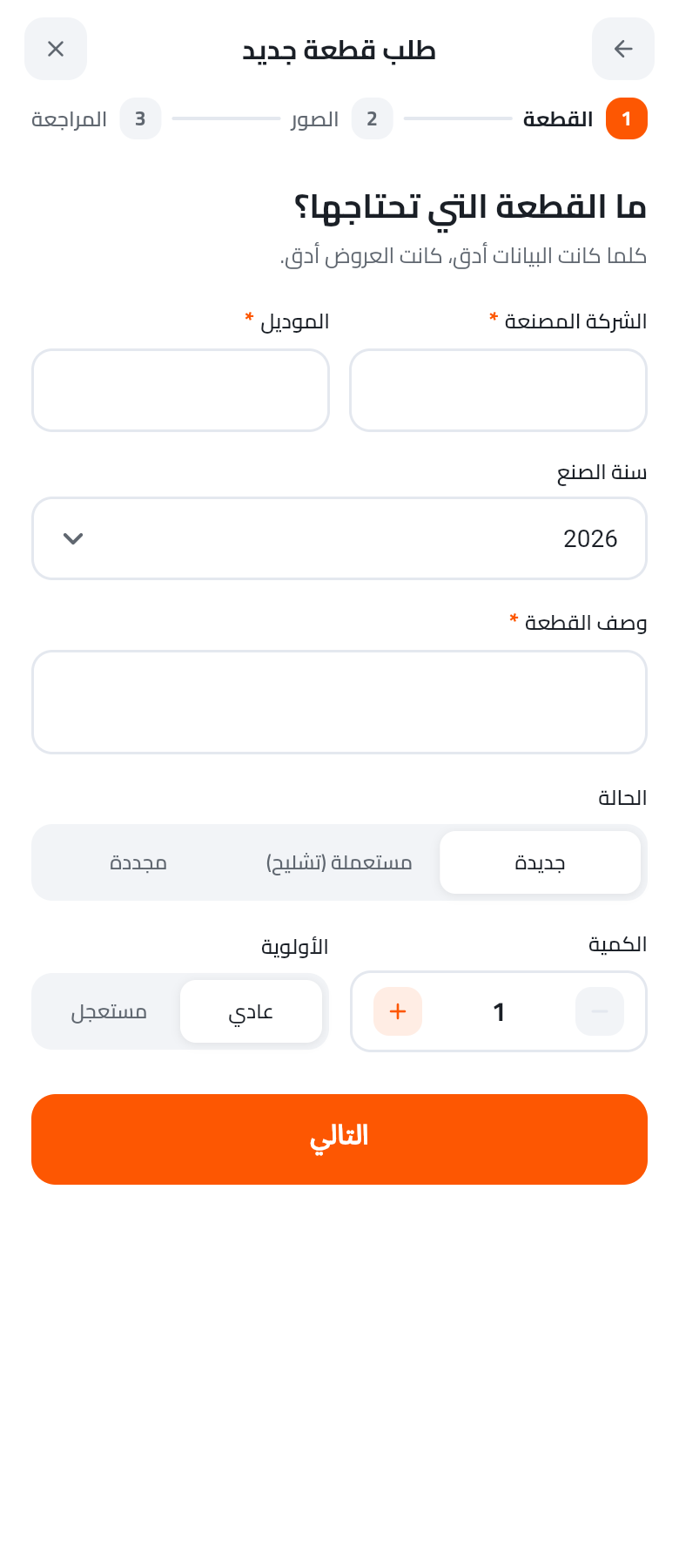This screenshot has width=679, height=1568.
Task: Click the quantity value 1
Action: pyautogui.click(x=499, y=1011)
